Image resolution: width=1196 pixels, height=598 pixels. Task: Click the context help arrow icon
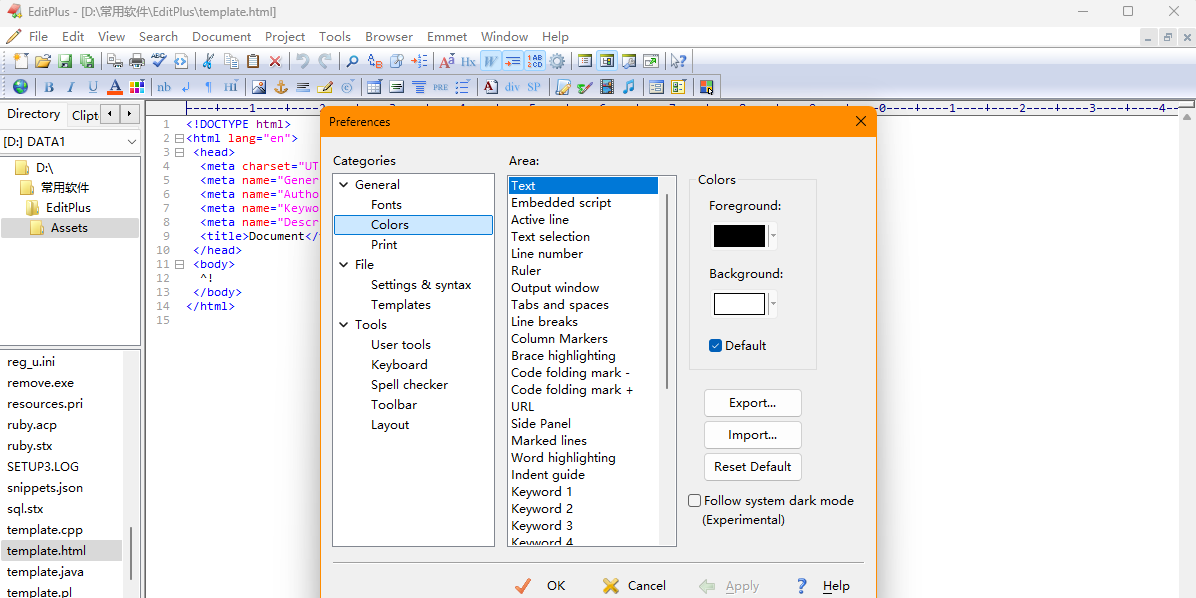(x=679, y=61)
